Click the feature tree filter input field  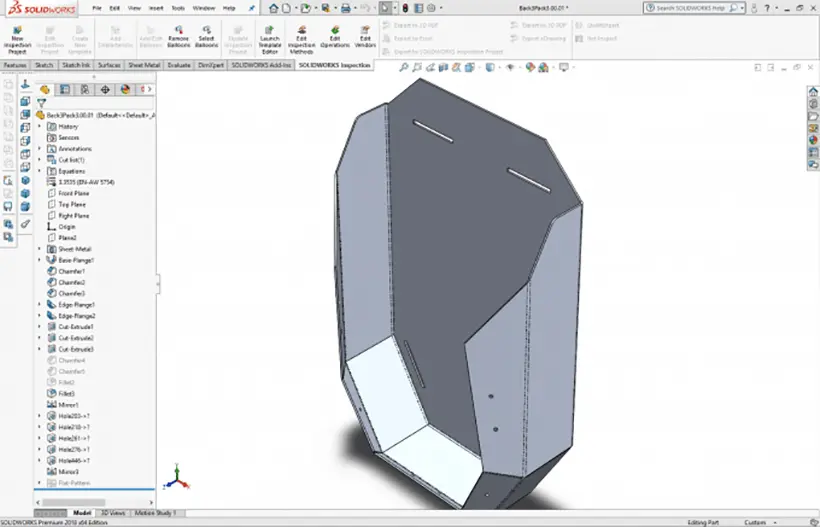(101, 103)
